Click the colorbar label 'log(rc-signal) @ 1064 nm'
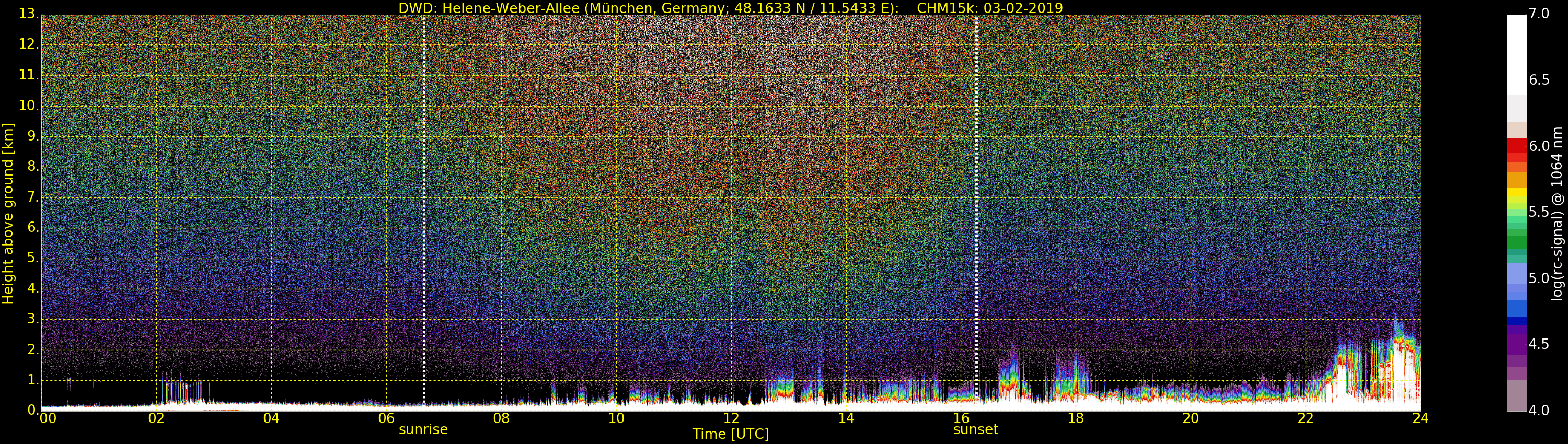The width and height of the screenshot is (1568, 444). (x=1557, y=214)
